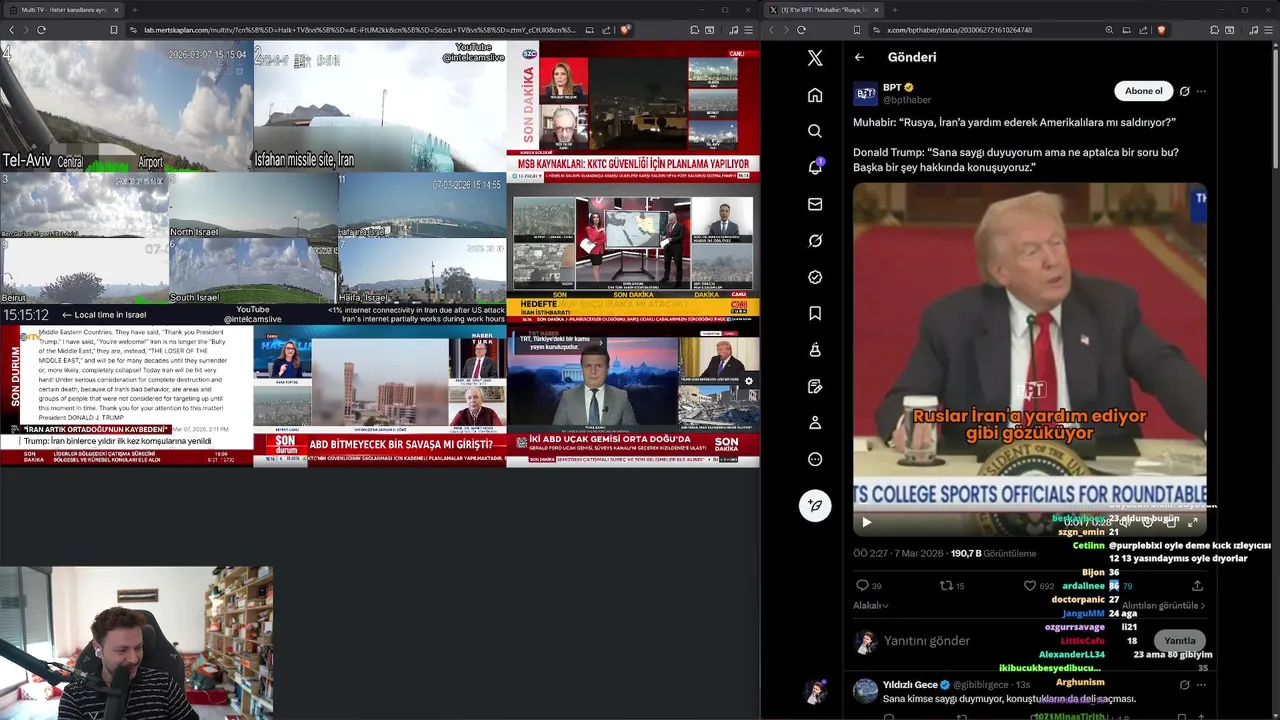Open Grok icon in X sidebar
1280x720 pixels.
tap(815, 240)
